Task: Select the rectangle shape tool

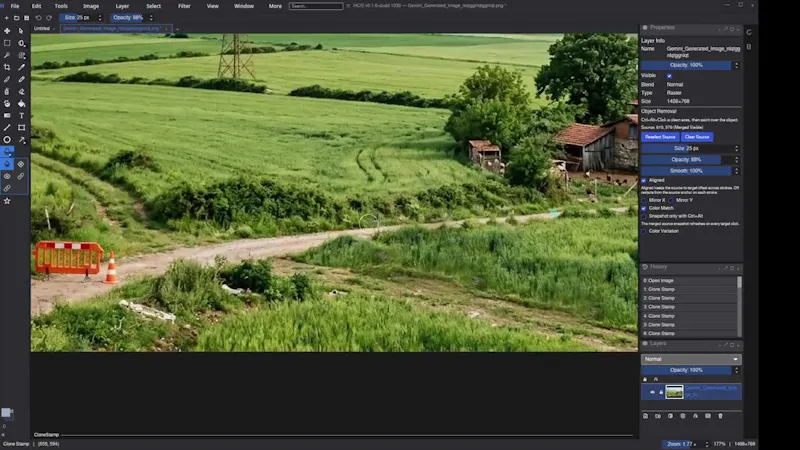Action: click(x=21, y=128)
